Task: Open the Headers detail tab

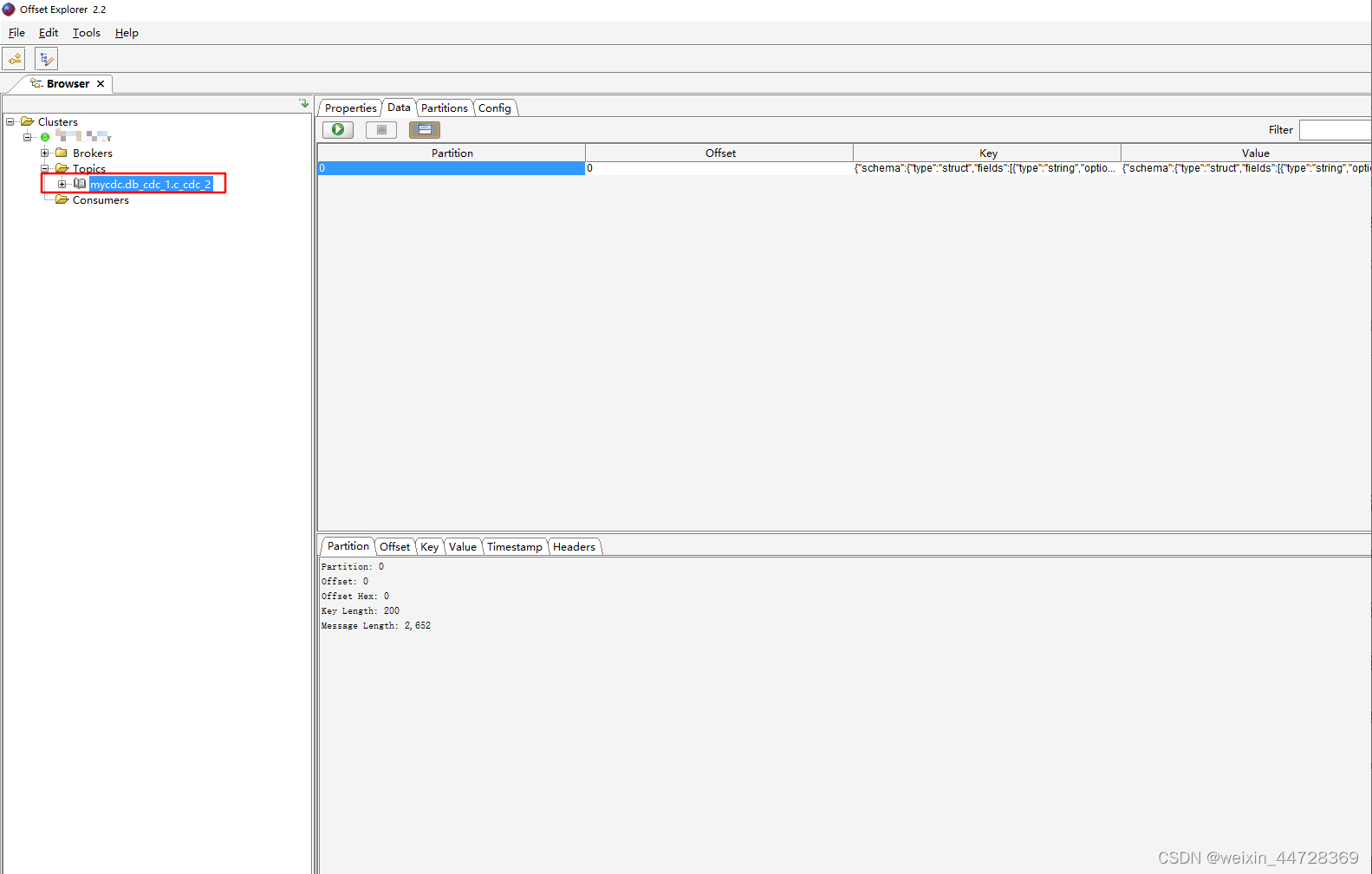Action: pyautogui.click(x=574, y=547)
